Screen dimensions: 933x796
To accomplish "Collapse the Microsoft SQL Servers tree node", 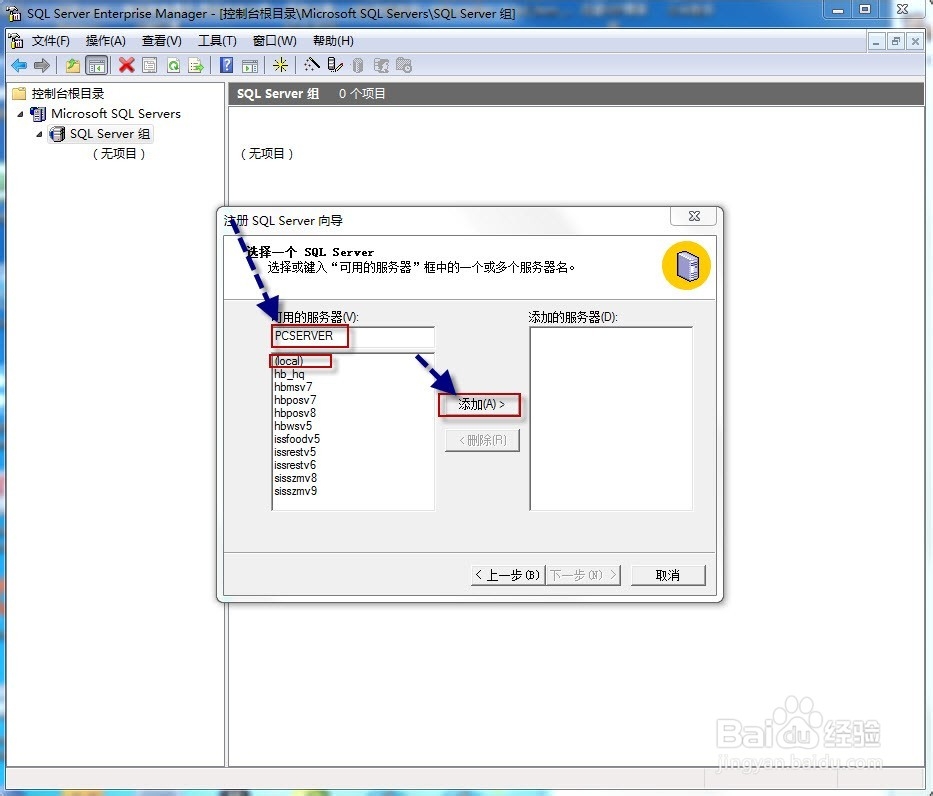I will tap(20, 114).
